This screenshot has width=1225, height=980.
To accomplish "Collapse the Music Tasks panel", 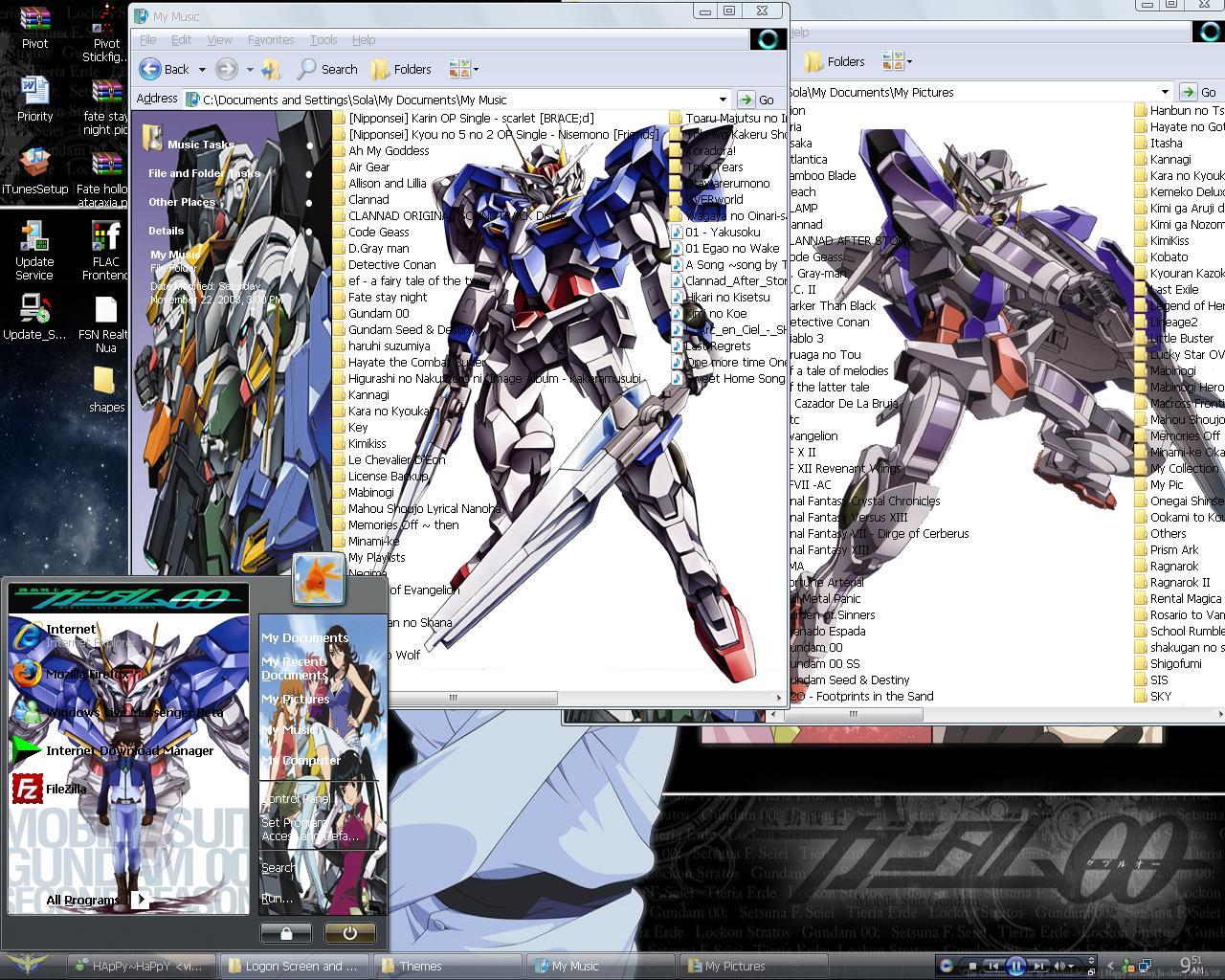I will (309, 145).
